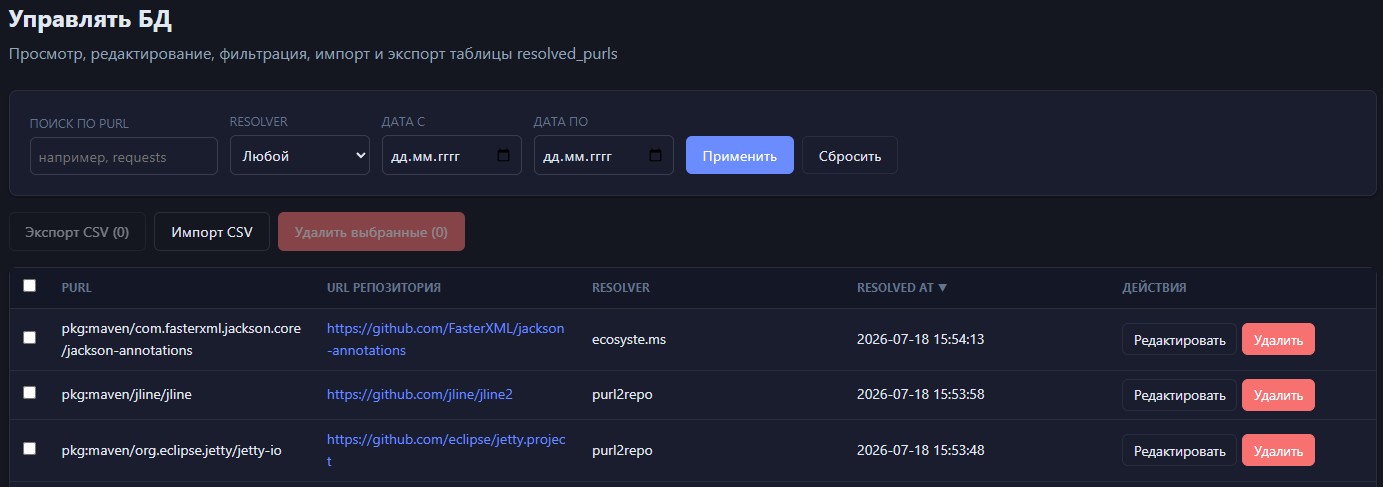
Task: Click Редактировать for the jetty-io row
Action: (1179, 450)
